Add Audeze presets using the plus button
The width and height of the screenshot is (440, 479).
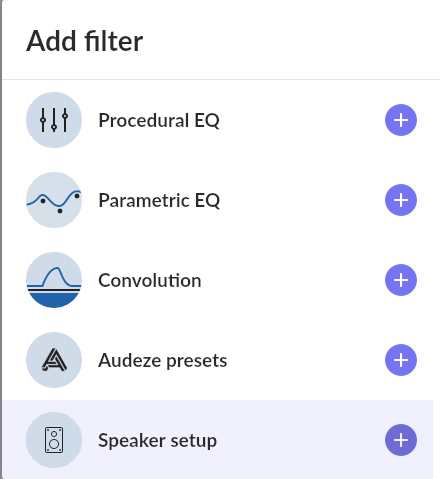401,360
